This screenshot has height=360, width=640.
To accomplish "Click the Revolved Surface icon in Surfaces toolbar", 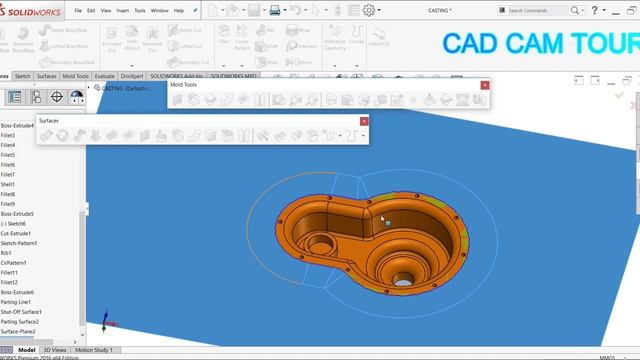I will coord(62,135).
